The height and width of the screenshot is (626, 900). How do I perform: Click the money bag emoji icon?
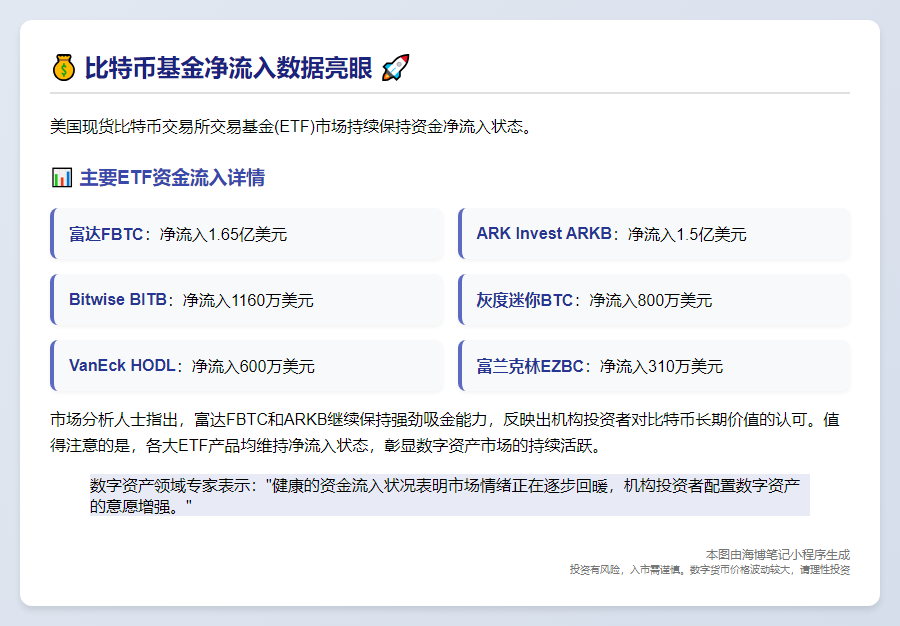tap(64, 68)
